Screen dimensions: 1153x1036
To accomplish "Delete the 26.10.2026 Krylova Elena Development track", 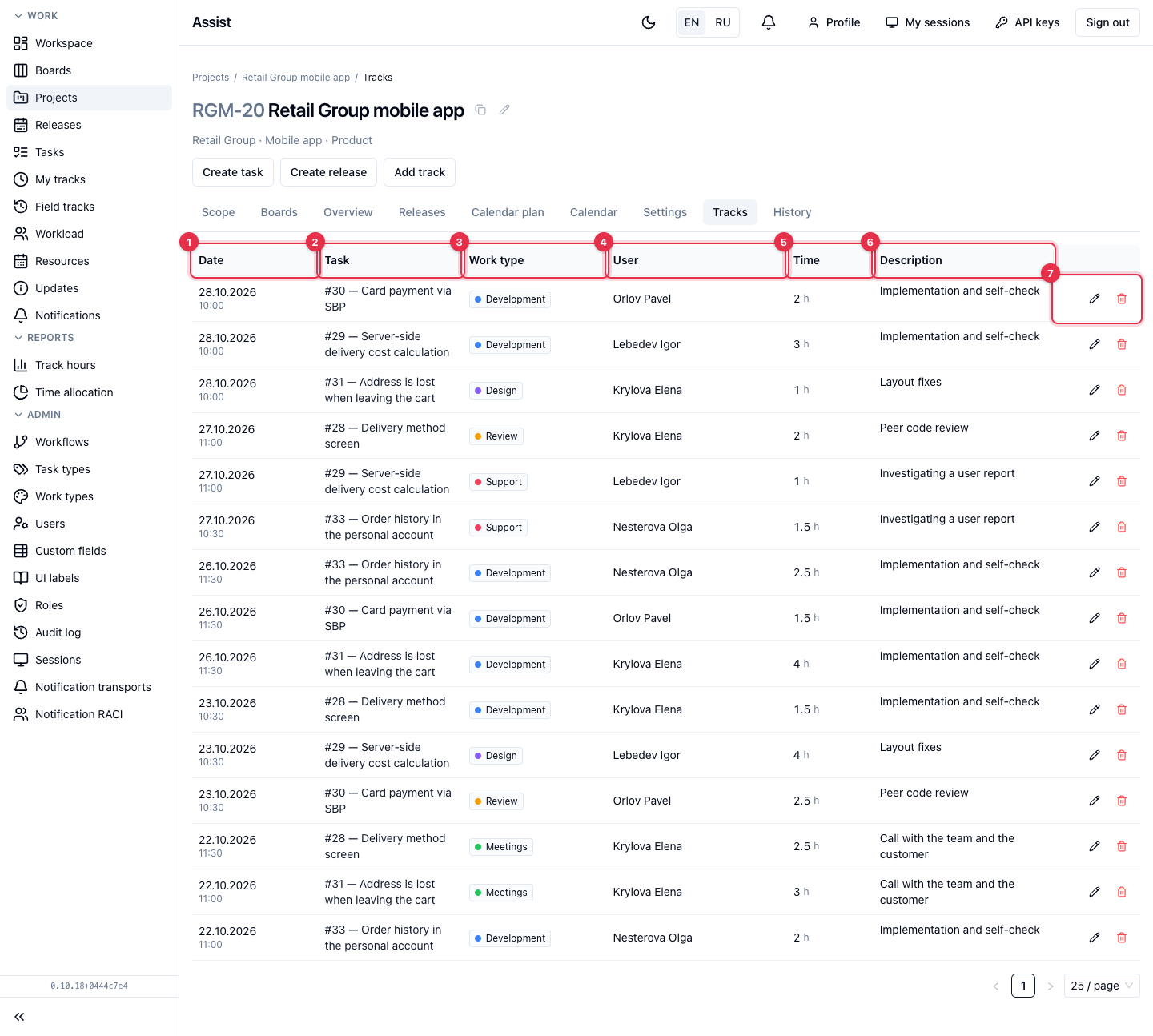I will [1122, 664].
